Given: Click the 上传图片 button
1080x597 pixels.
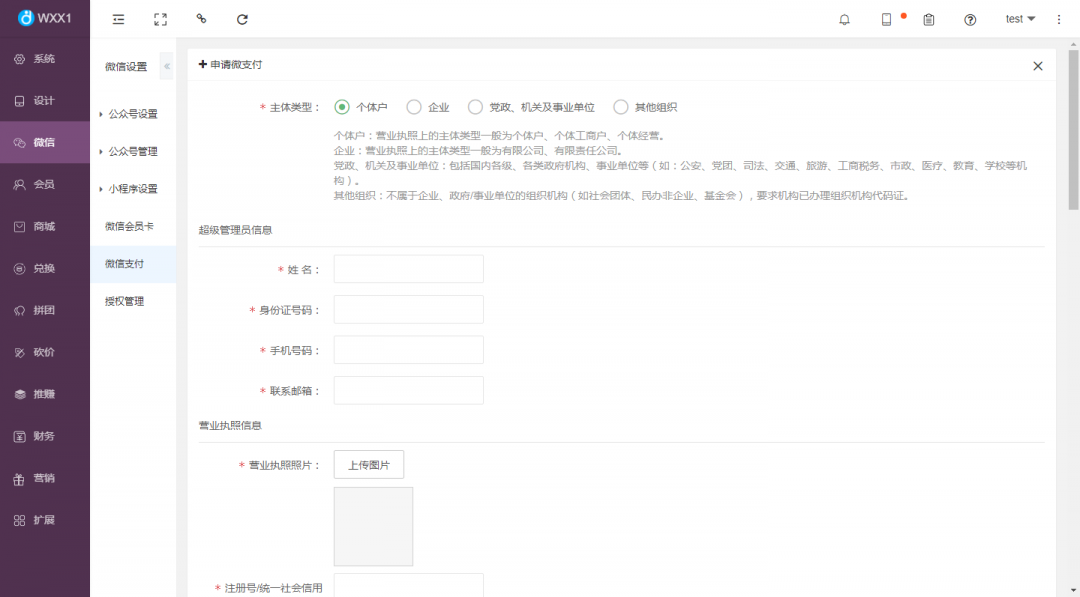Looking at the screenshot, I should point(369,465).
